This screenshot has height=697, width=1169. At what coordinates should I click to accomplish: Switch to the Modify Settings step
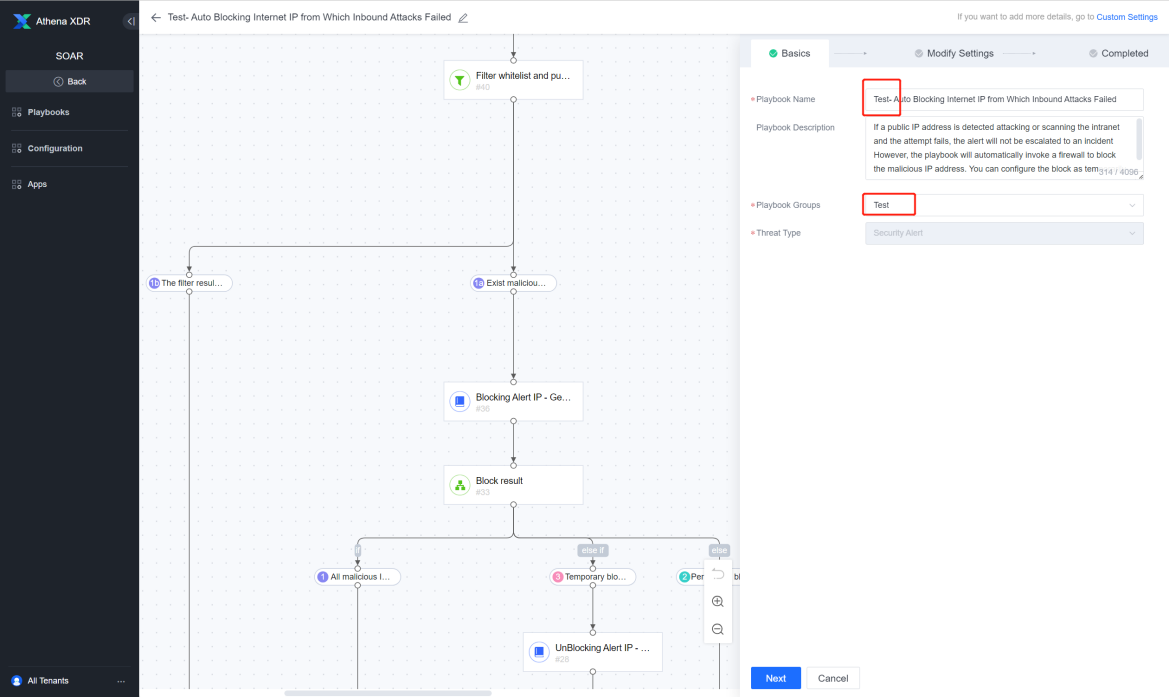pyautogui.click(x=954, y=54)
